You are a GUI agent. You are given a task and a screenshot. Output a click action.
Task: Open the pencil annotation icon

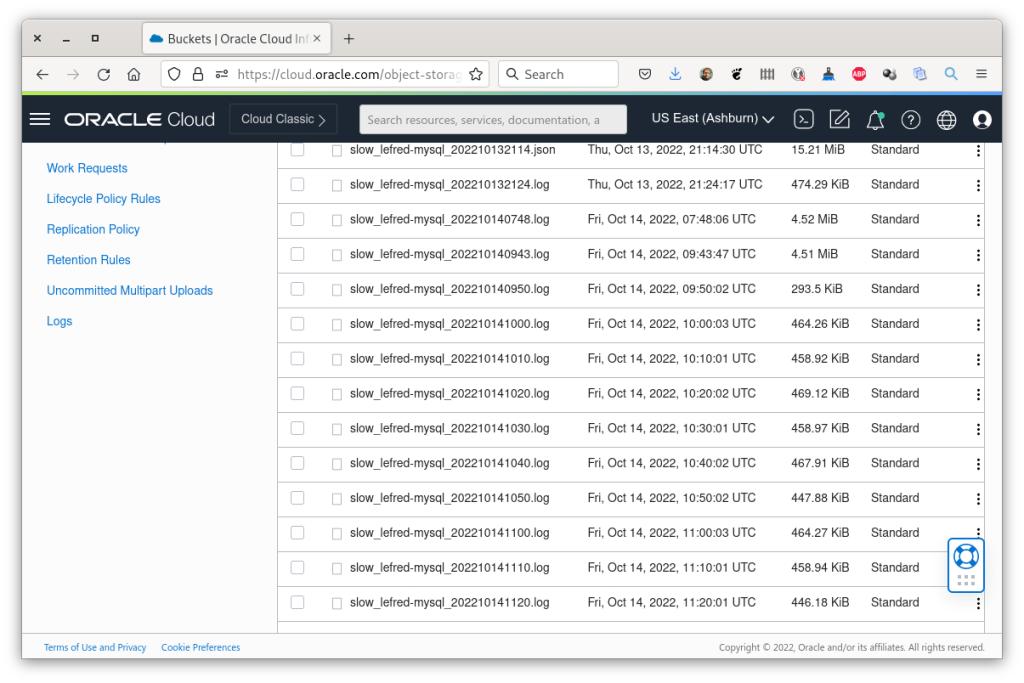tap(839, 118)
